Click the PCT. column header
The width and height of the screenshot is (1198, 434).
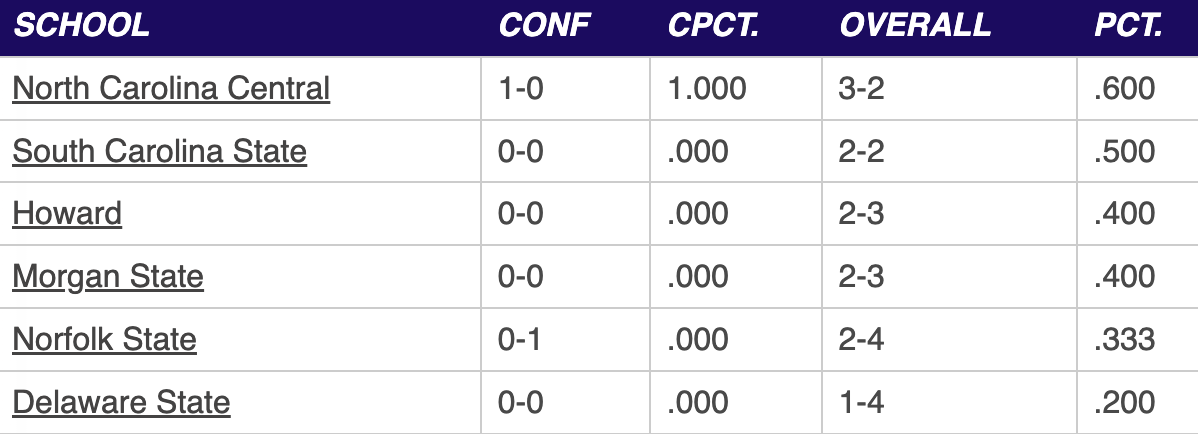click(1128, 25)
